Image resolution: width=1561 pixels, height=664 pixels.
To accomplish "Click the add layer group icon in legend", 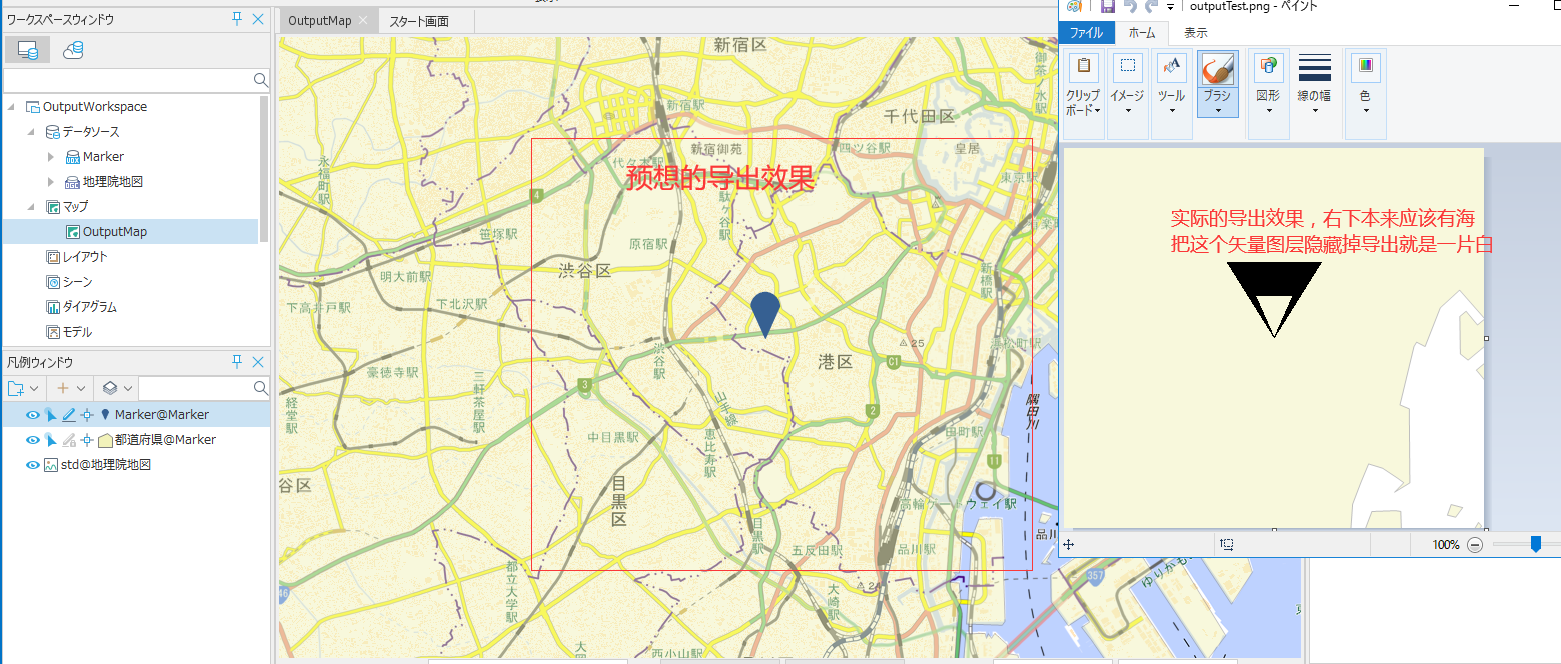I will (x=15, y=388).
